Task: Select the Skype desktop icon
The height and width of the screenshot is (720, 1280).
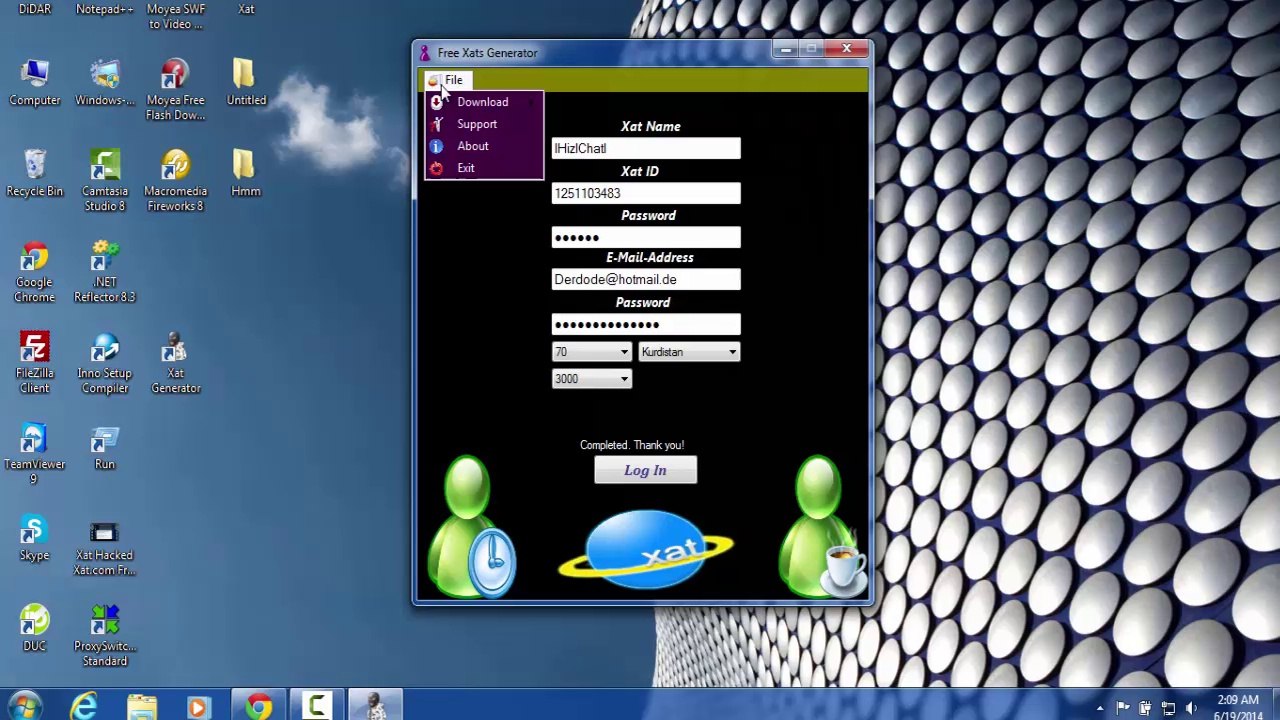Action: coord(35,538)
